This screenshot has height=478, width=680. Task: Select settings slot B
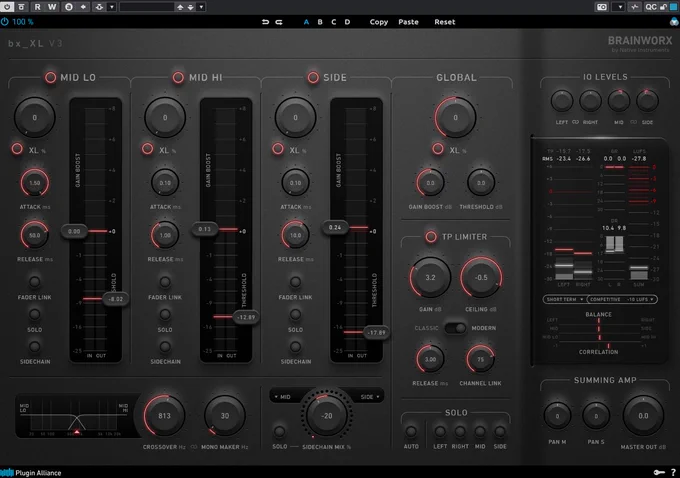click(x=320, y=22)
